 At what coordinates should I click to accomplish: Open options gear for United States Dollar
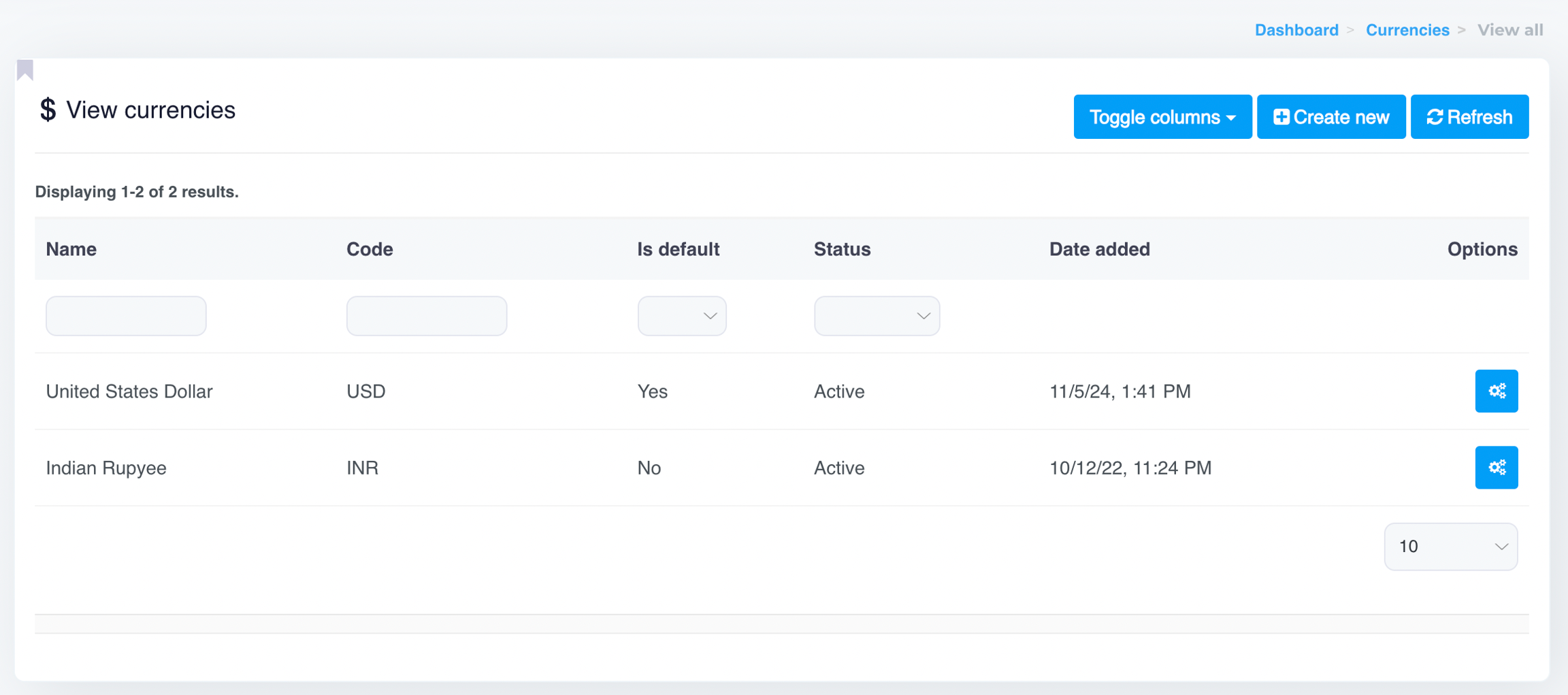coord(1496,391)
